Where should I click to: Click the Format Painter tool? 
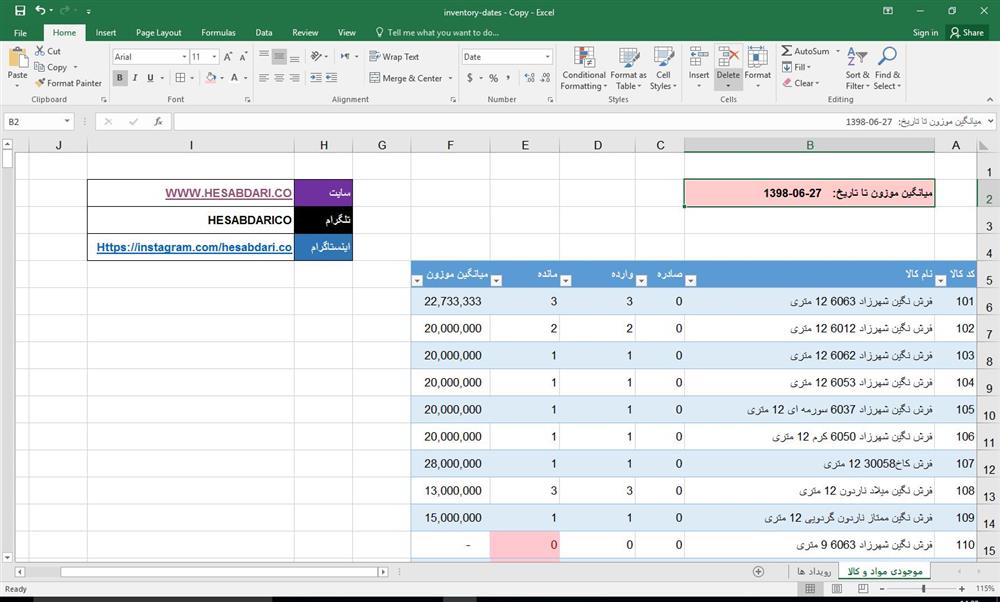pyautogui.click(x=68, y=83)
